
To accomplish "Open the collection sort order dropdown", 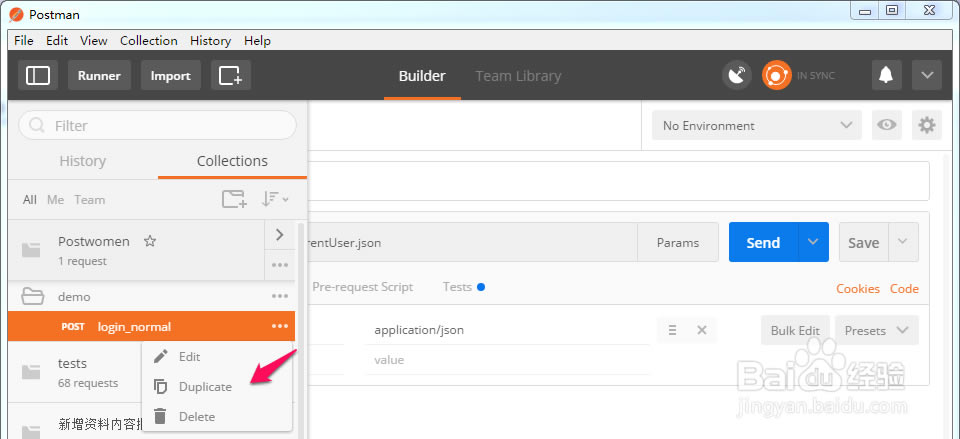I will [275, 199].
